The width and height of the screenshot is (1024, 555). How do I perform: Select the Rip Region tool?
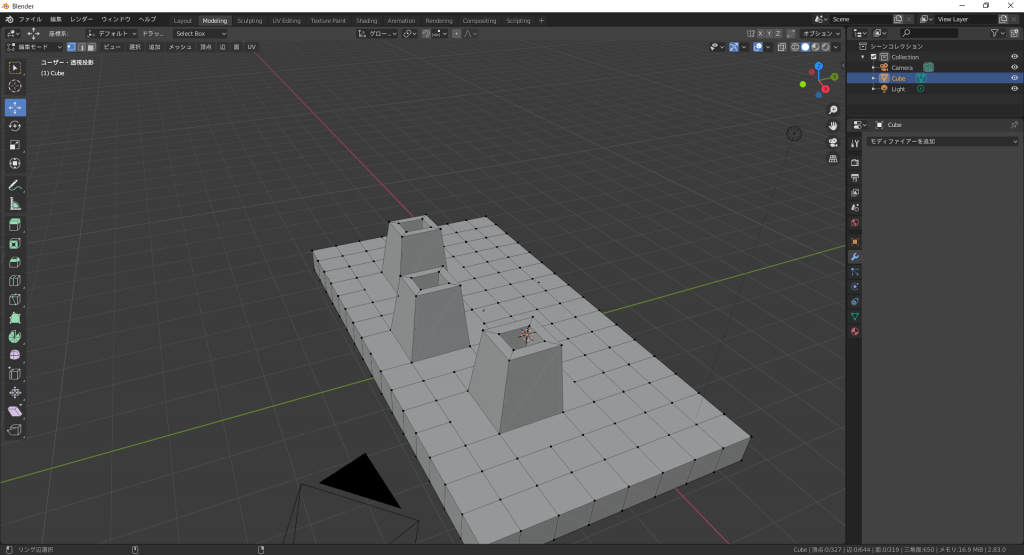14,430
